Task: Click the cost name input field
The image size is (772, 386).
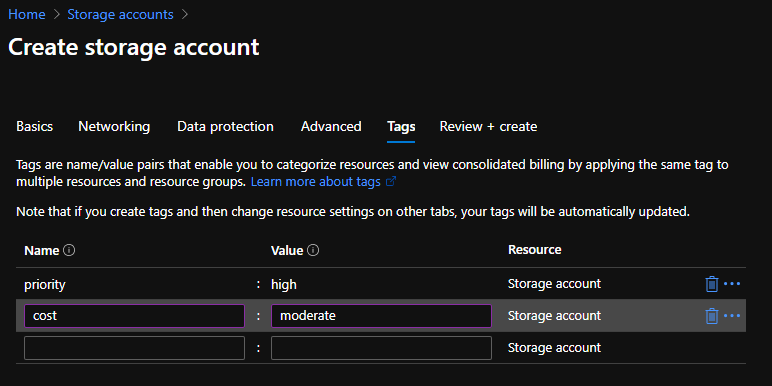Action: [134, 316]
